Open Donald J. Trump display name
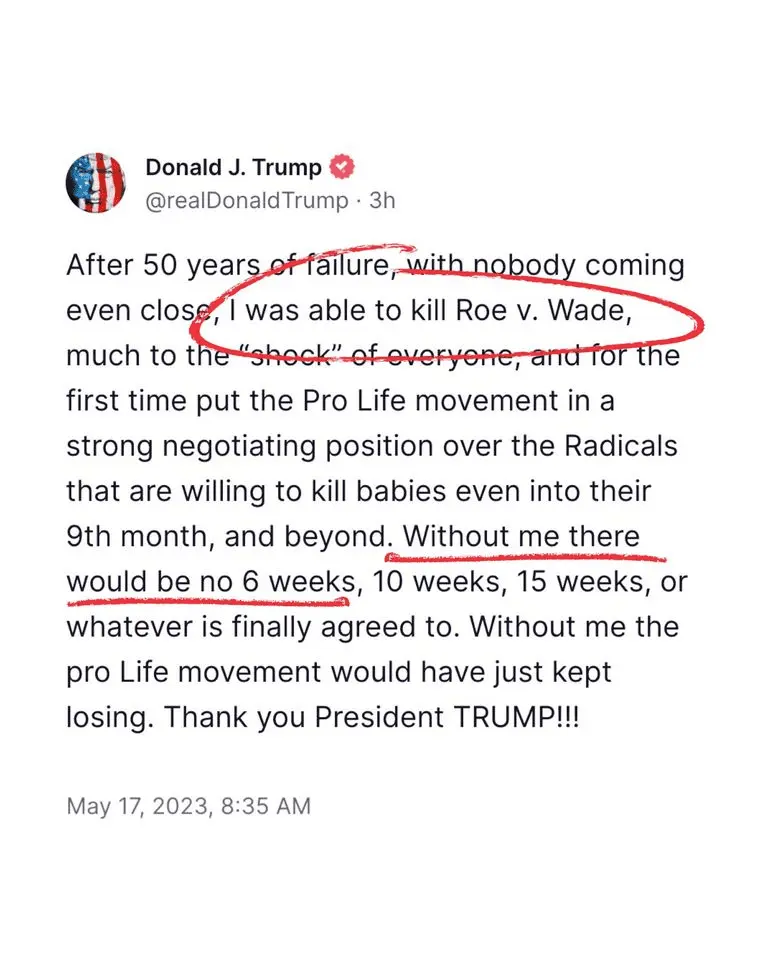 point(233,167)
